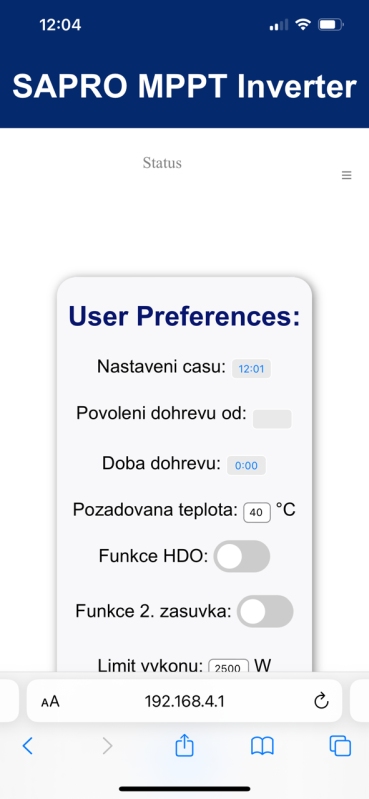Click the User Preferences heading
Image resolution: width=369 pixels, height=799 pixels.
(x=184, y=316)
